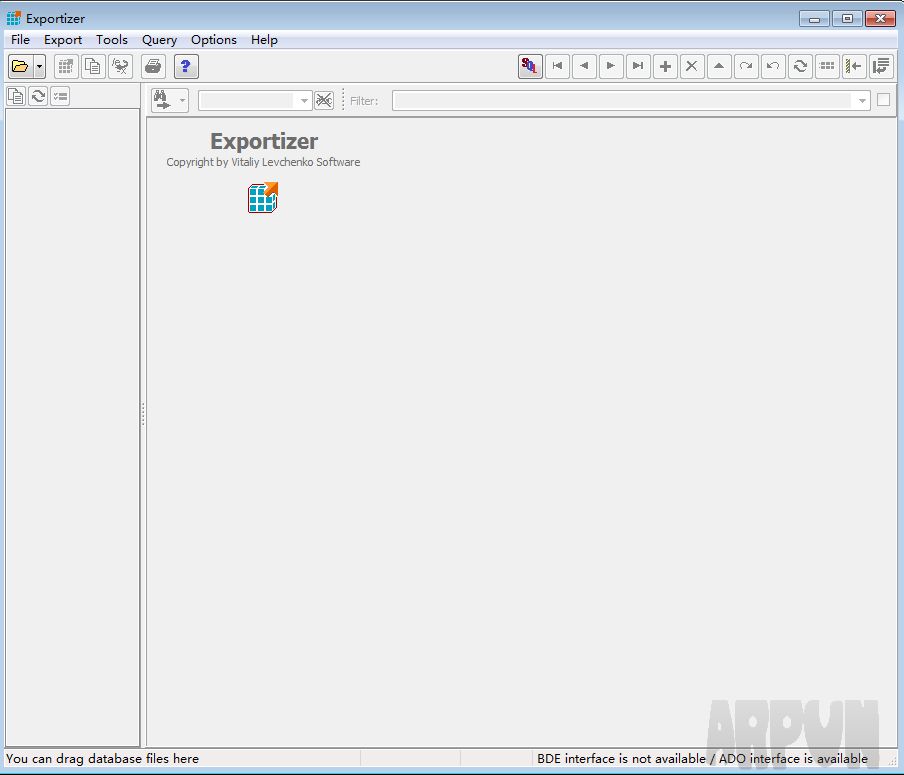Navigate to the first record
Viewport: 904px width, 775px height.
pos(557,66)
